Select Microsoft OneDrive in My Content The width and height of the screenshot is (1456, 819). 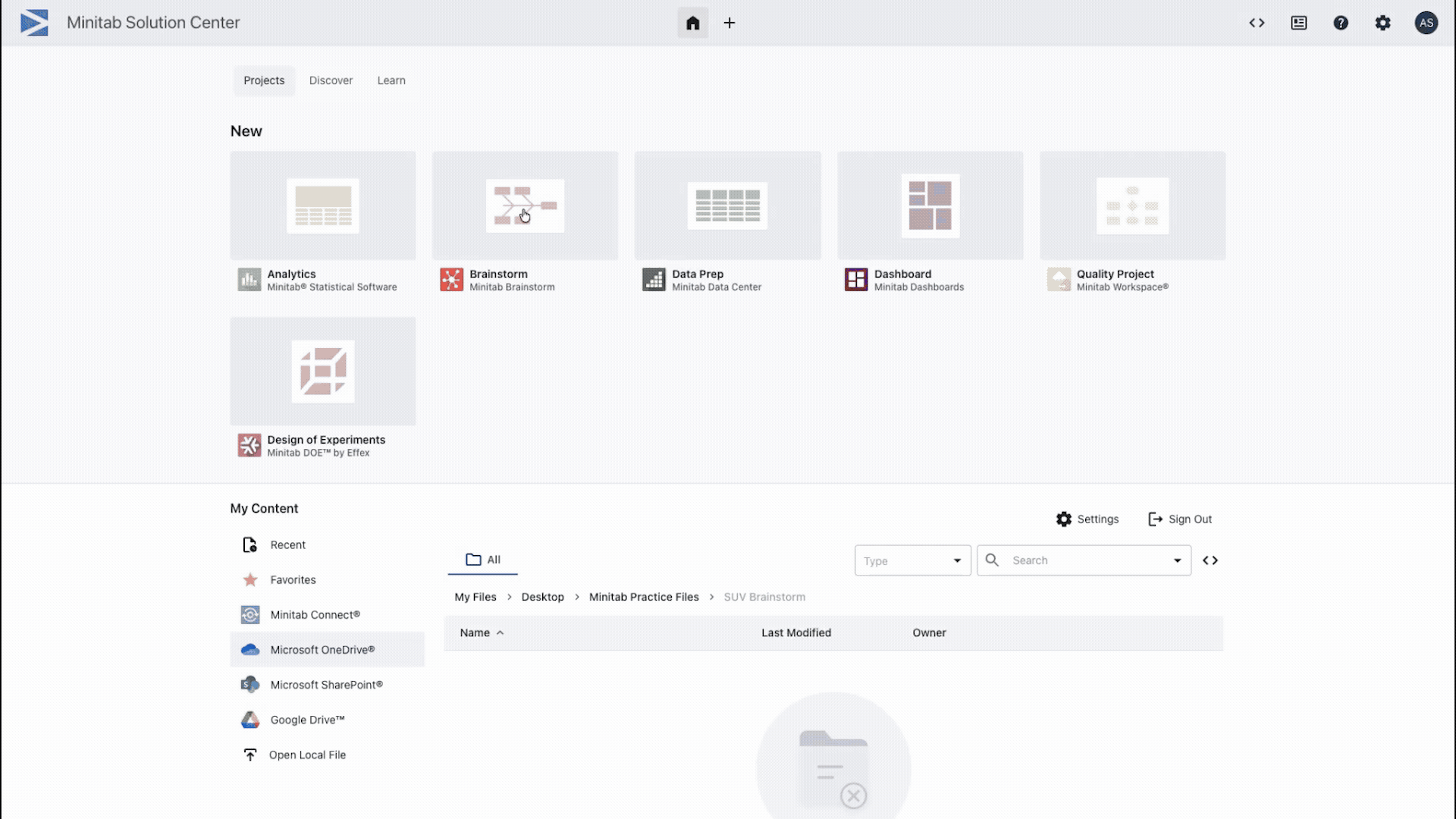328,650
